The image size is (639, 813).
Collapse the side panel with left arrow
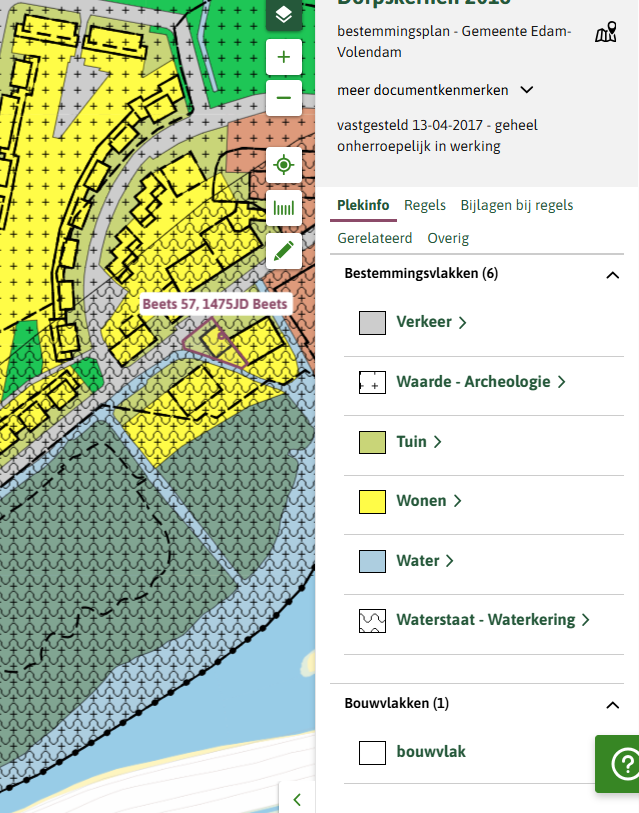point(297,799)
